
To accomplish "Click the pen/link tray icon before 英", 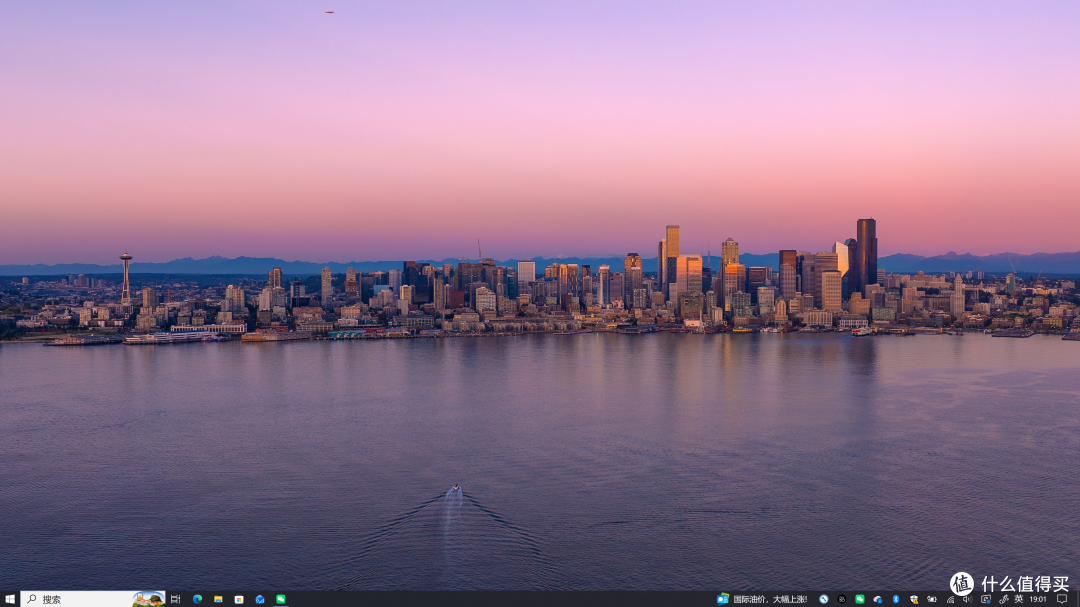I will 1004,599.
